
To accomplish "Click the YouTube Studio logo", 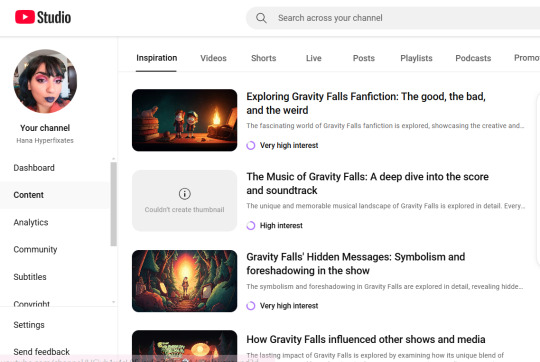I will 43,17.
